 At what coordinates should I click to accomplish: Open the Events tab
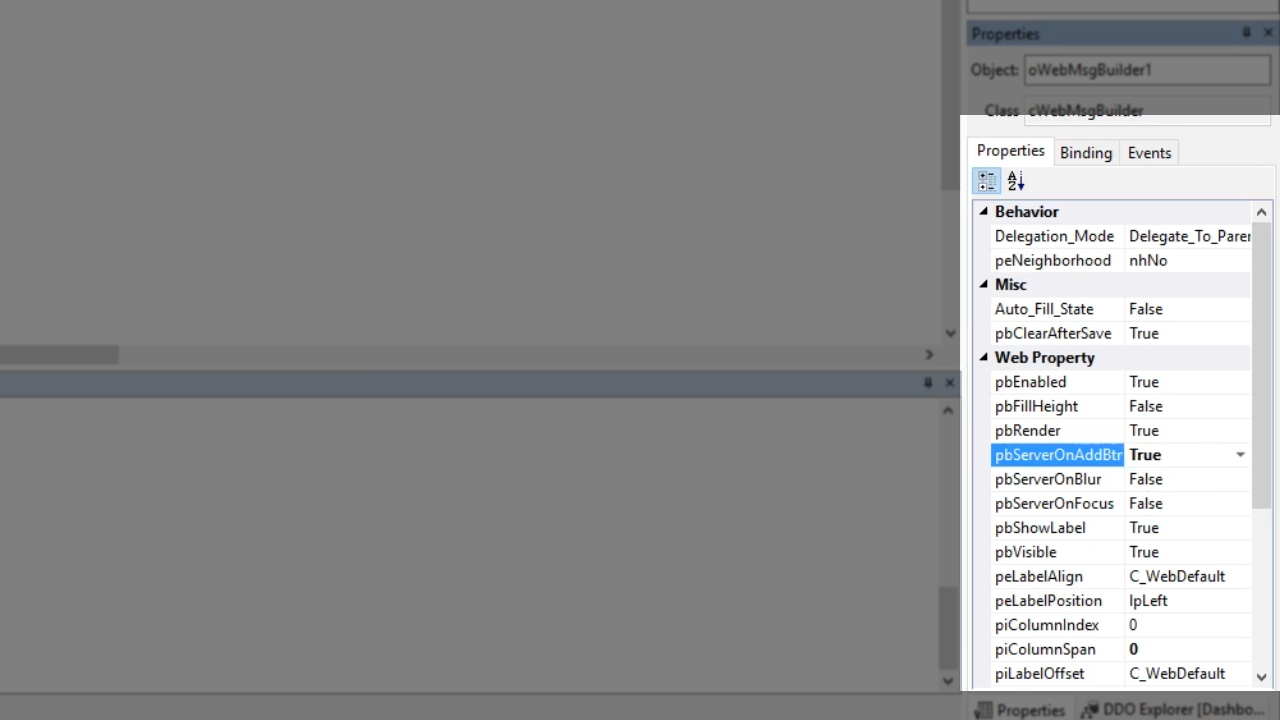[x=1149, y=153]
